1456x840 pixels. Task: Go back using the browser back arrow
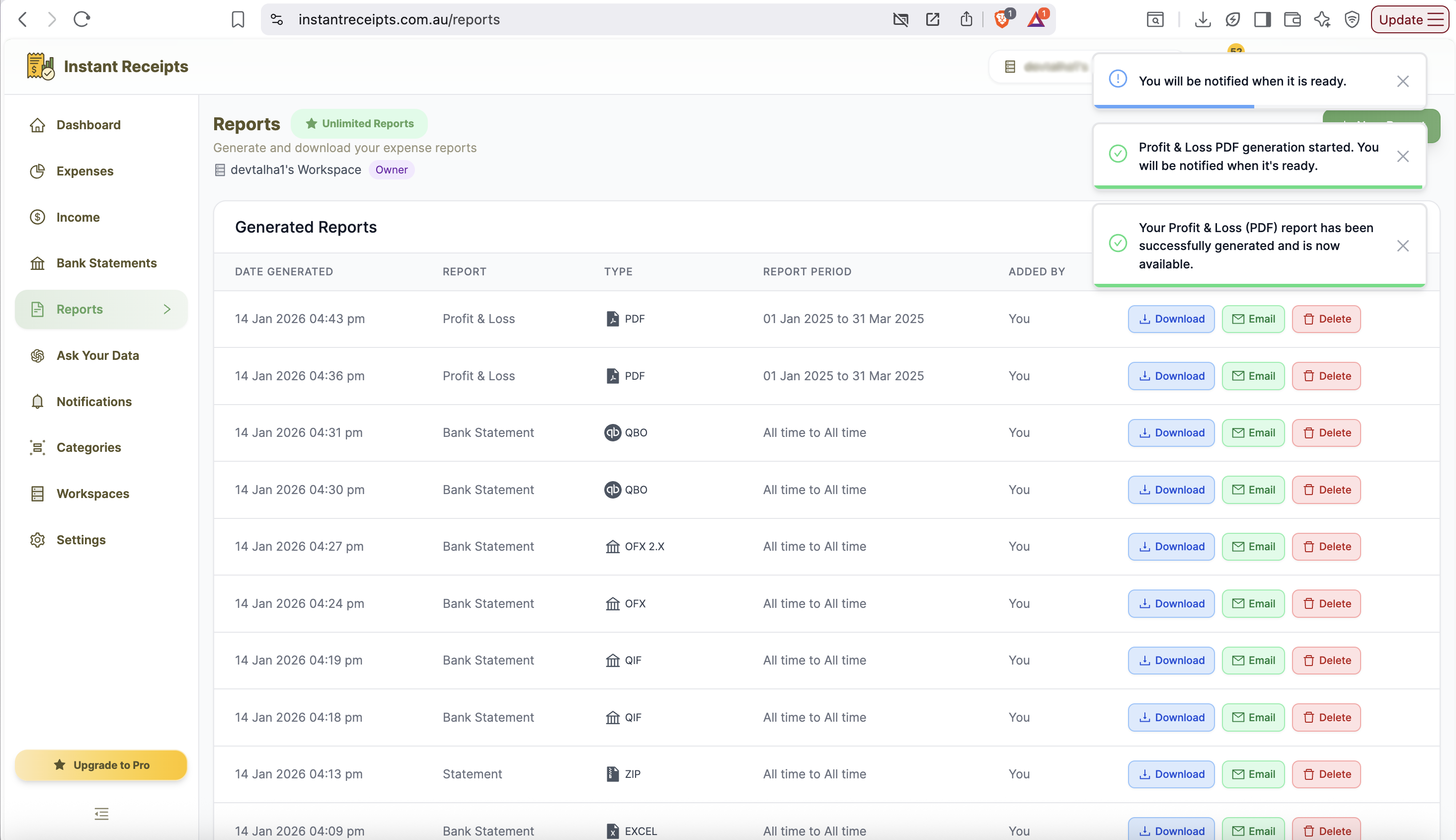[x=22, y=19]
